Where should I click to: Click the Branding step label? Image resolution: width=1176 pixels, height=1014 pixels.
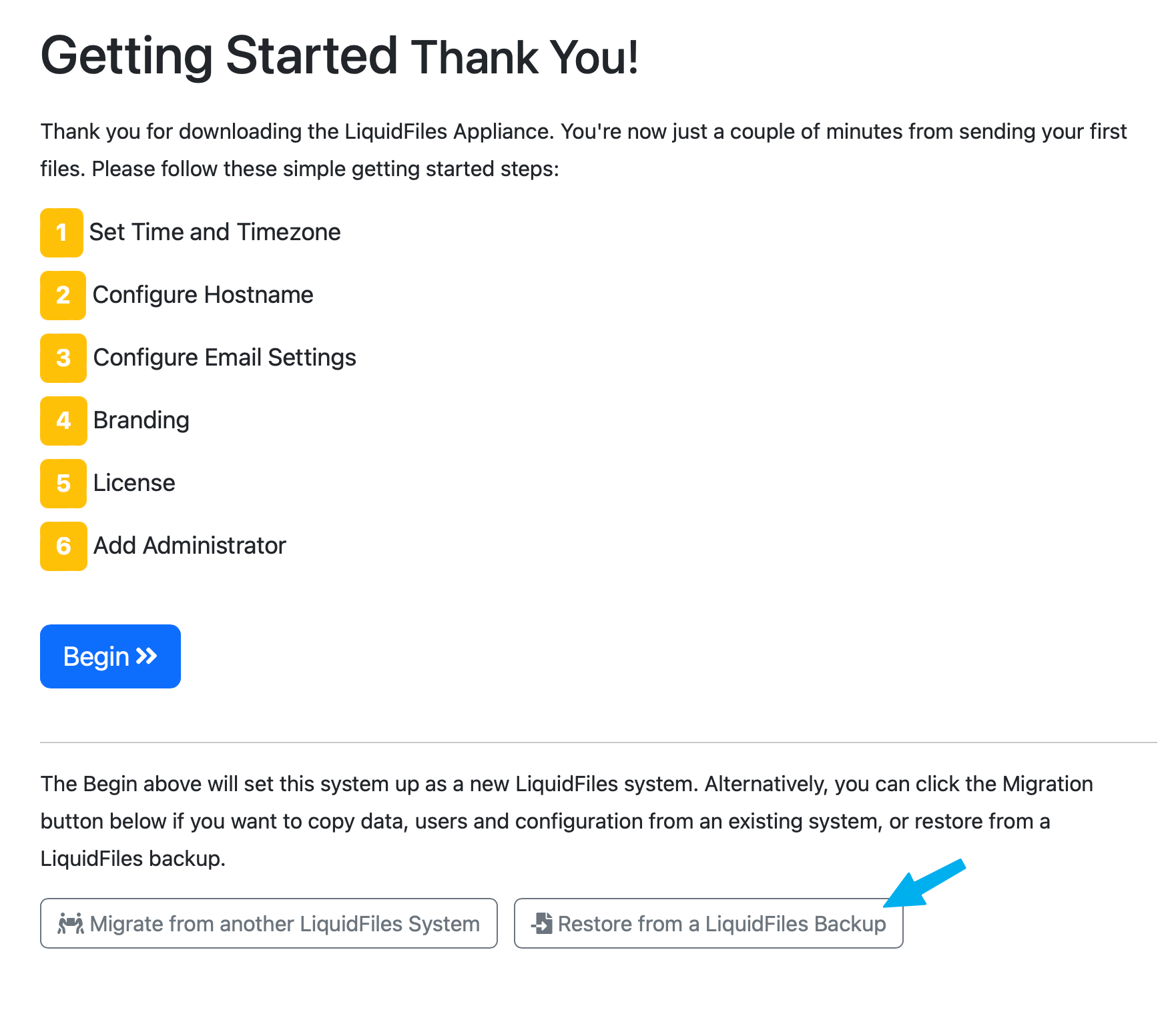[141, 420]
